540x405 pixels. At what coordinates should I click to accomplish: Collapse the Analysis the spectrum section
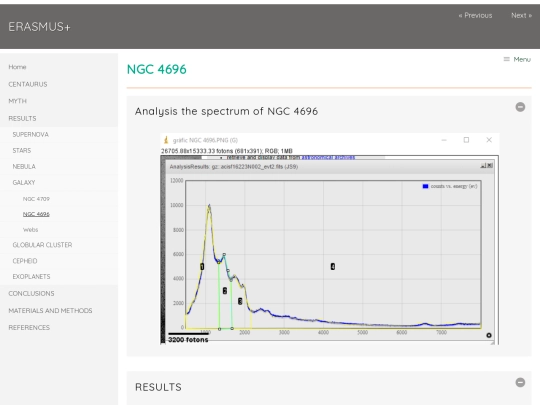(520, 107)
